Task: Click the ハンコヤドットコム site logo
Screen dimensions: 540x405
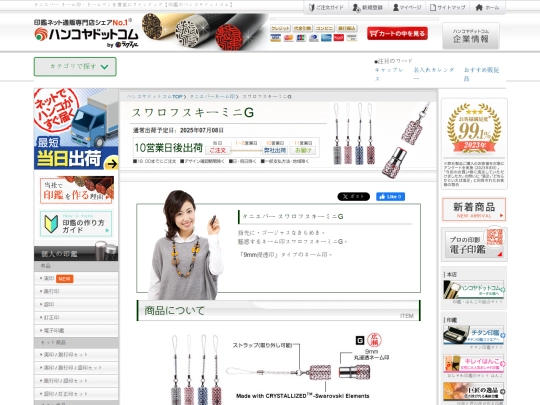Action: pos(86,33)
